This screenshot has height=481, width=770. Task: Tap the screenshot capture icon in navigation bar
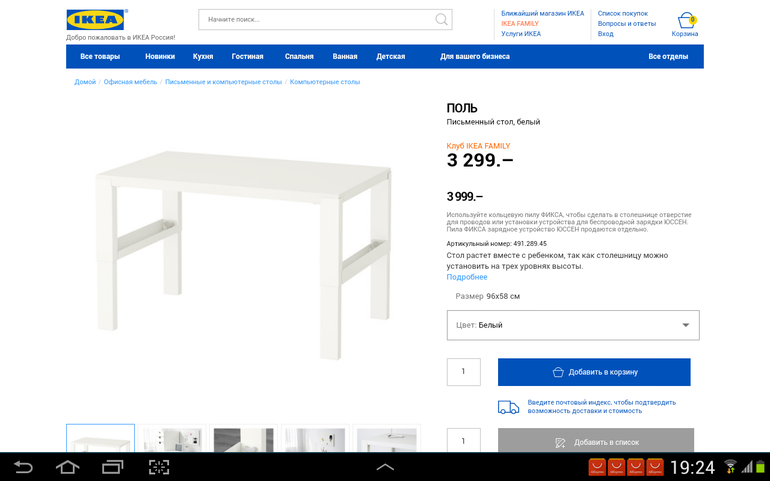[x=159, y=467]
